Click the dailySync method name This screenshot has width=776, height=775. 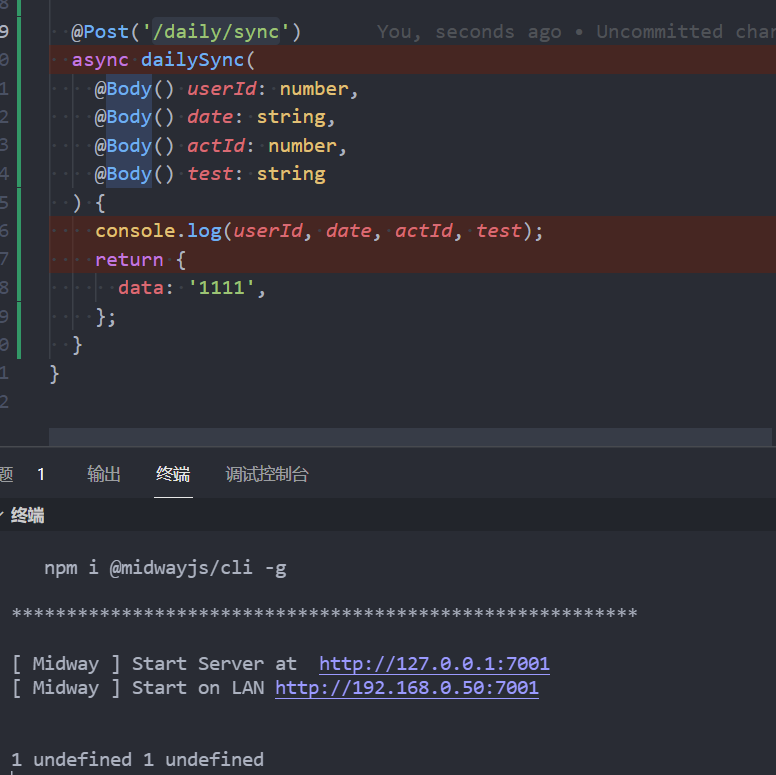[x=192, y=60]
